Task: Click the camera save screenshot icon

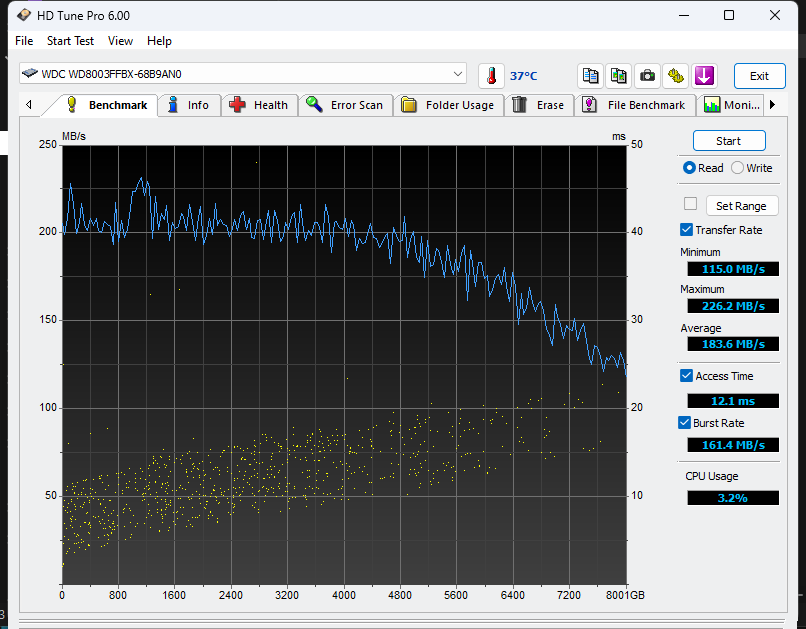Action: tap(648, 76)
